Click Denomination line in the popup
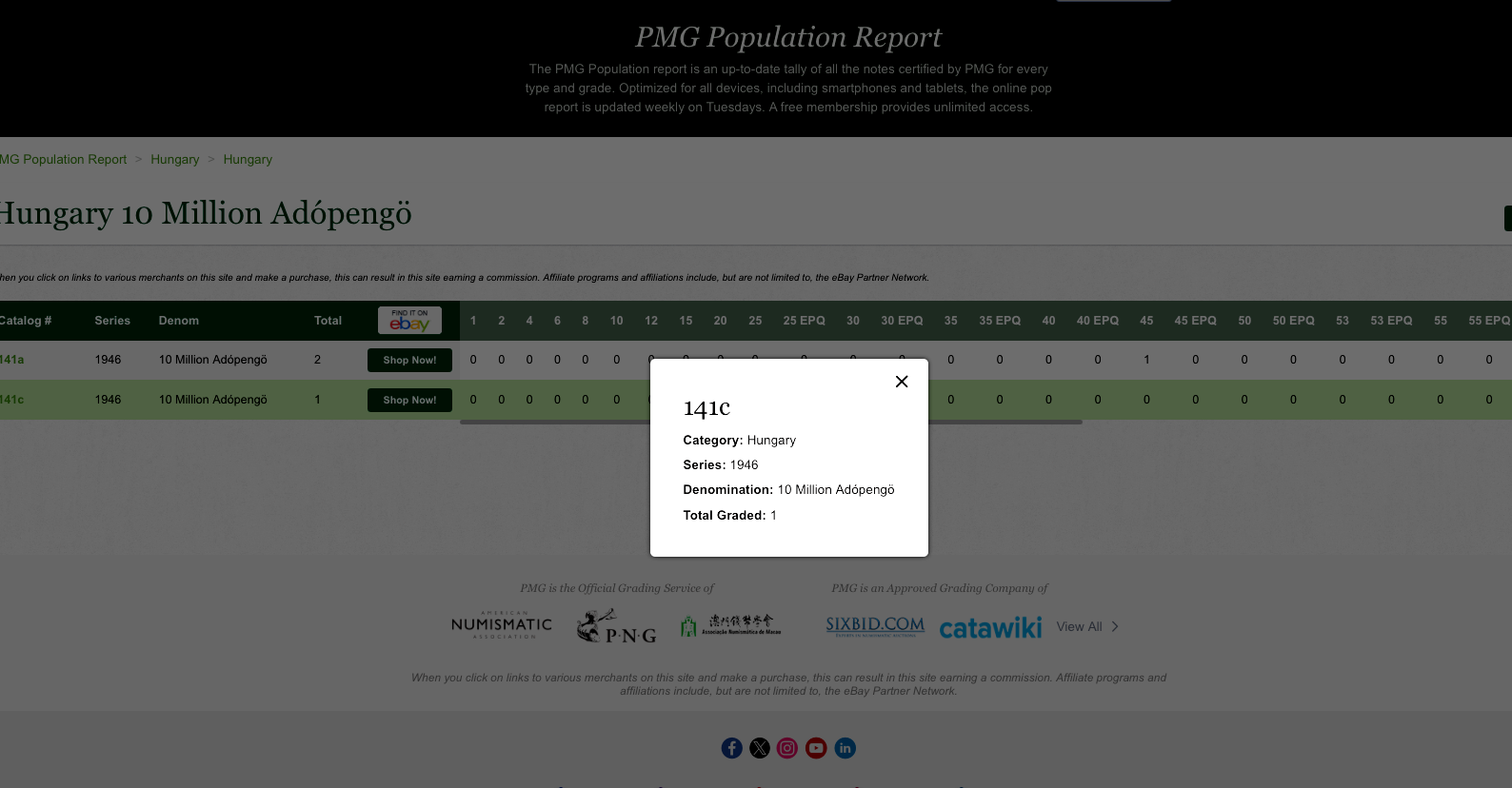This screenshot has width=1512, height=788. [x=788, y=489]
